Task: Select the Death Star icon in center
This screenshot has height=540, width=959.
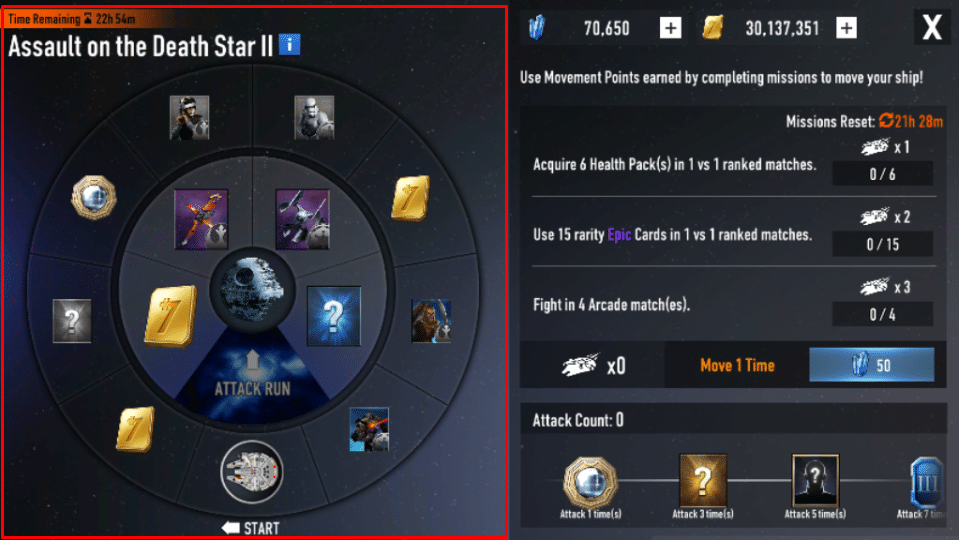Action: pyautogui.click(x=252, y=289)
